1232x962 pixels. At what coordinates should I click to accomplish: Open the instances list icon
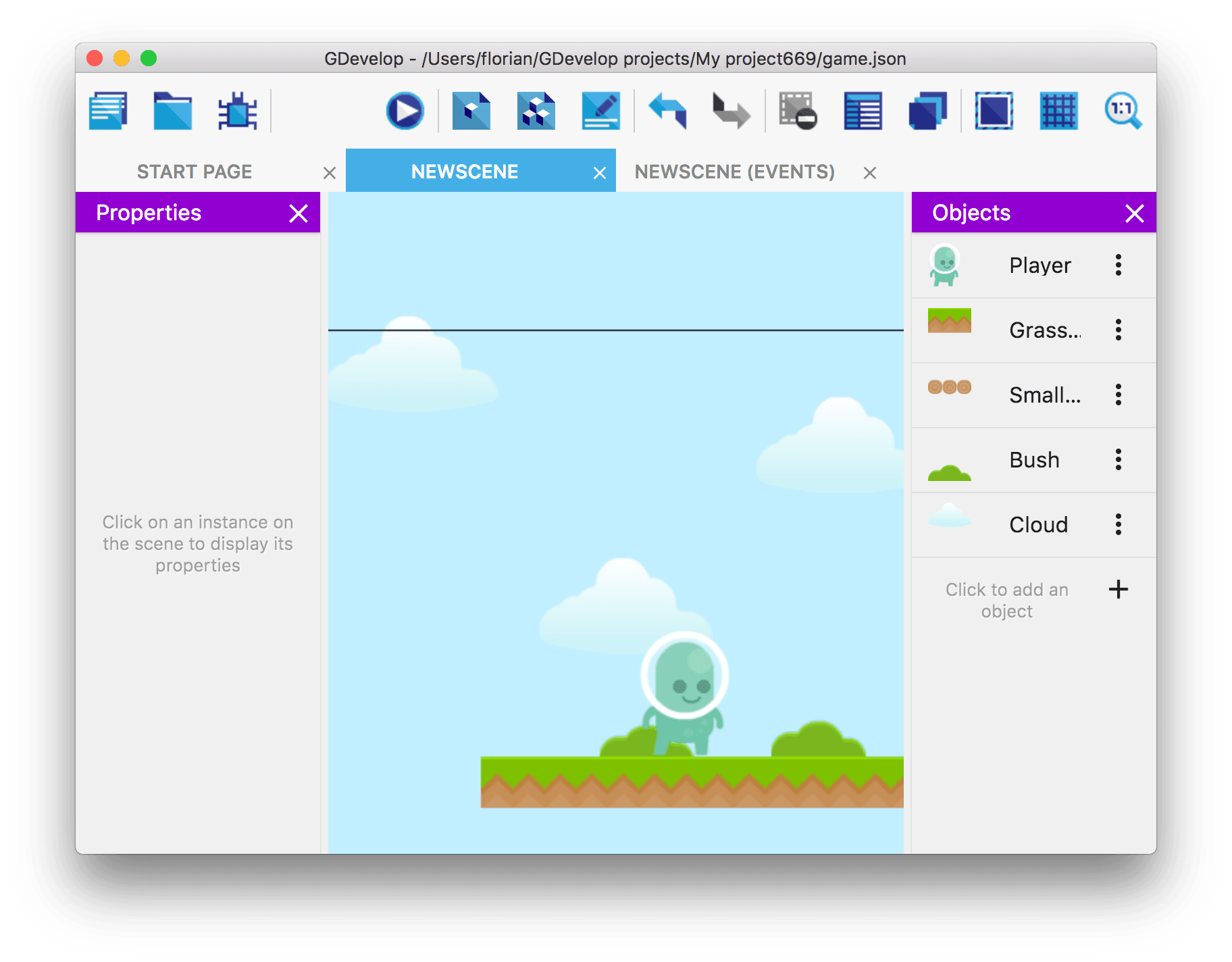(x=863, y=111)
